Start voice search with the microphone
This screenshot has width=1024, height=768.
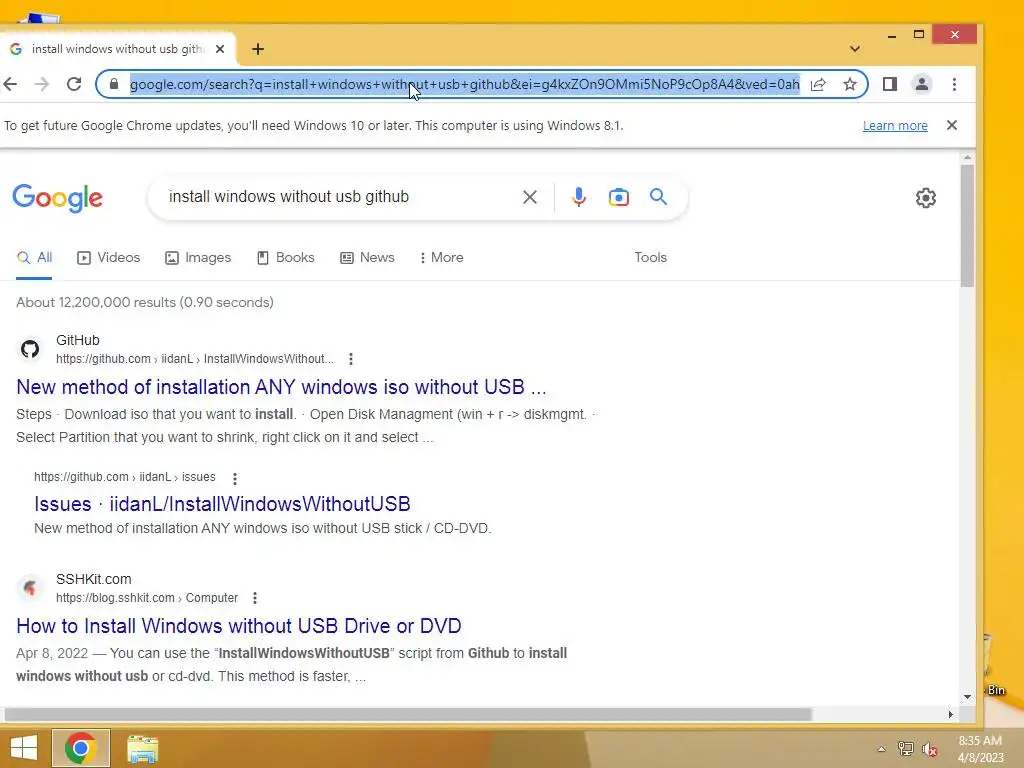(x=579, y=197)
